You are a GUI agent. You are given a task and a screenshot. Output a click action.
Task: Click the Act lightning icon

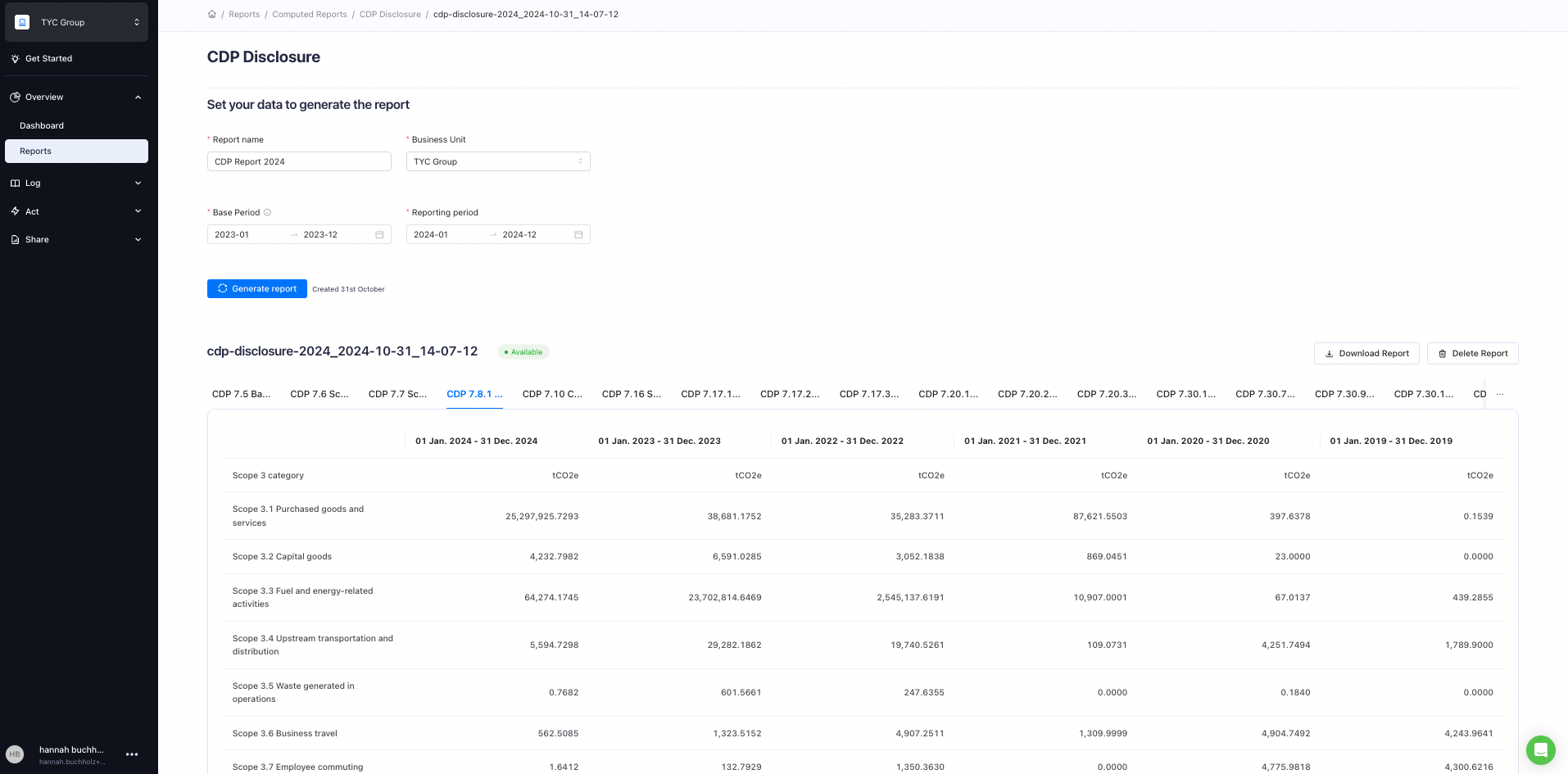(x=15, y=211)
